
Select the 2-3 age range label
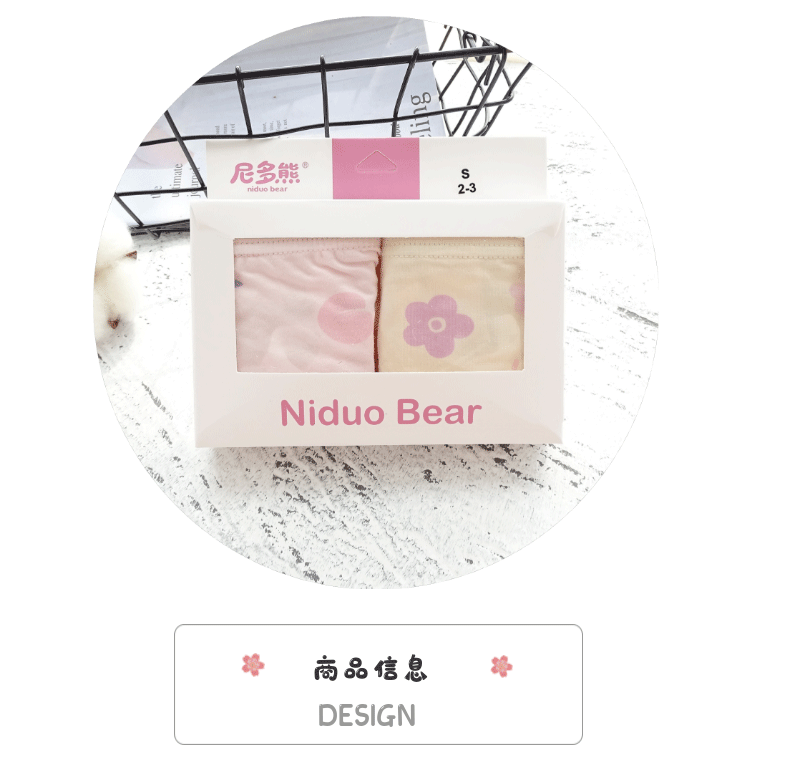[x=467, y=188]
